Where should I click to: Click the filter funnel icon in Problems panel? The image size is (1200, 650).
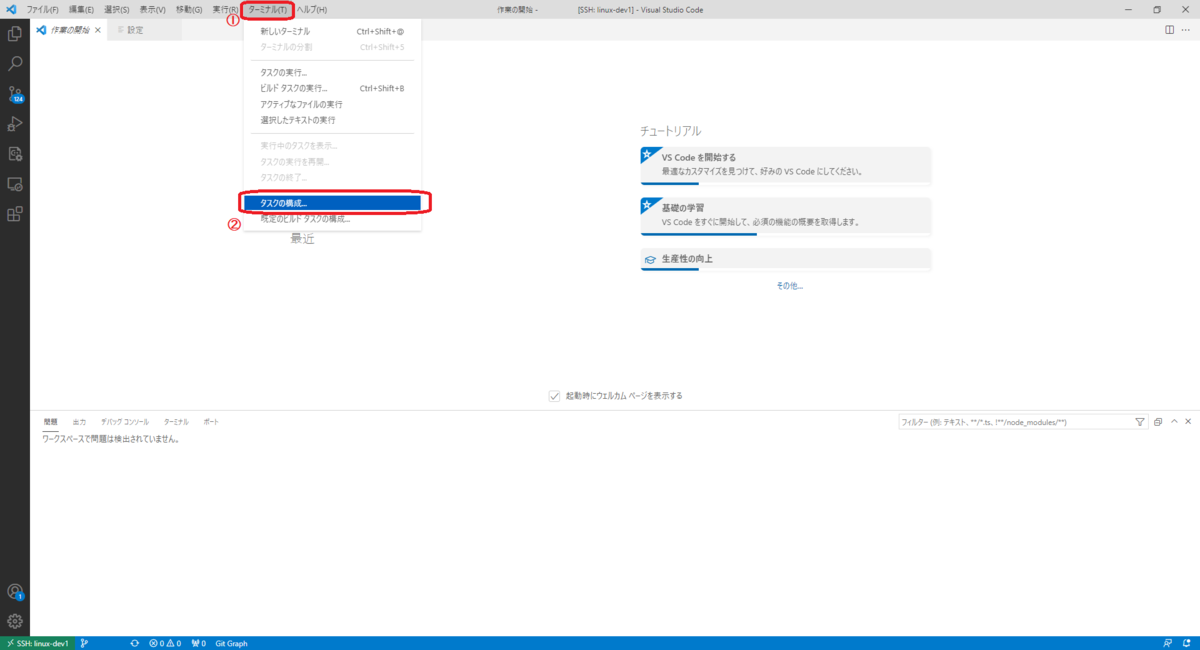[x=1140, y=422]
